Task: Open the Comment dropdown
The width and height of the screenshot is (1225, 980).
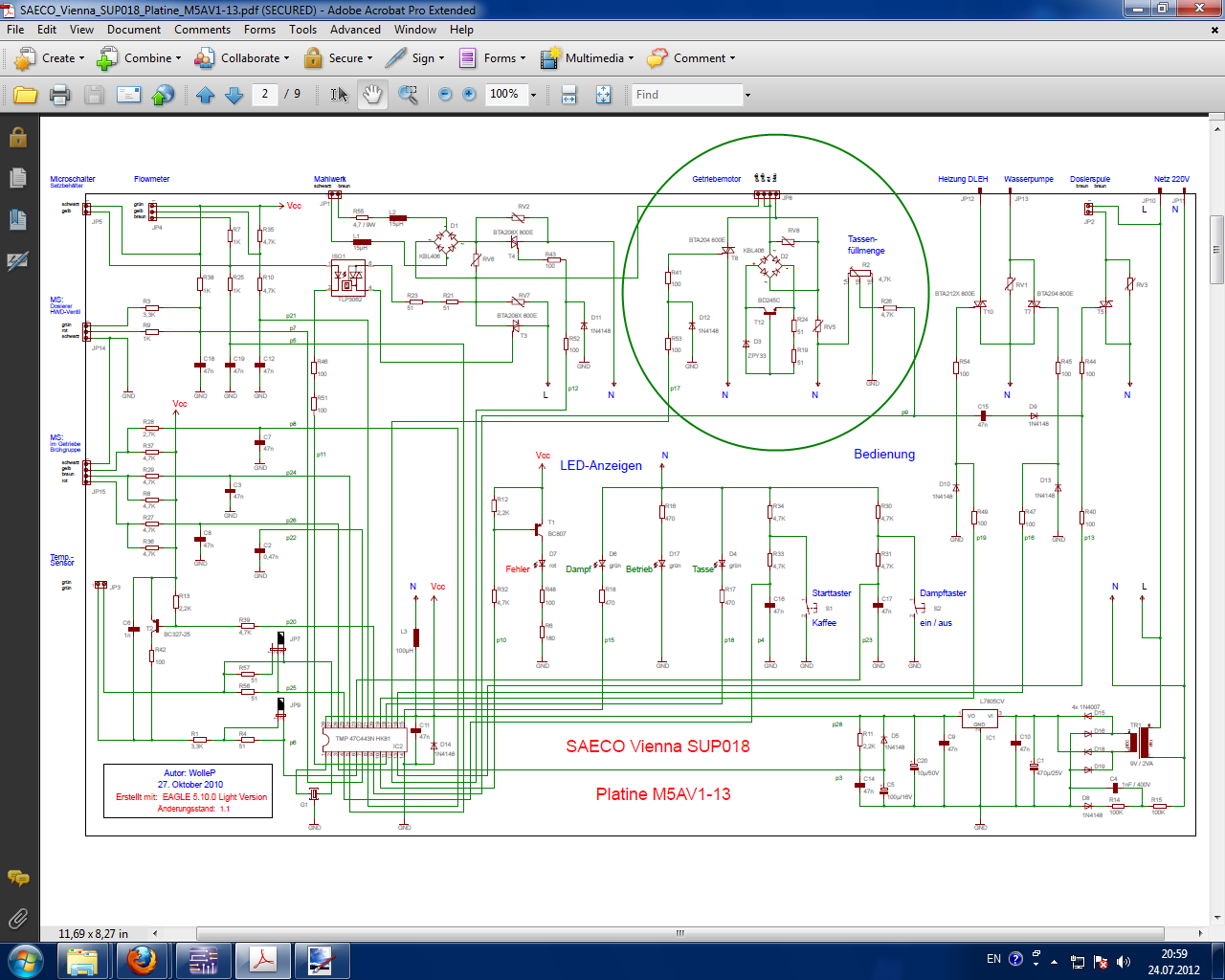Action: click(691, 58)
